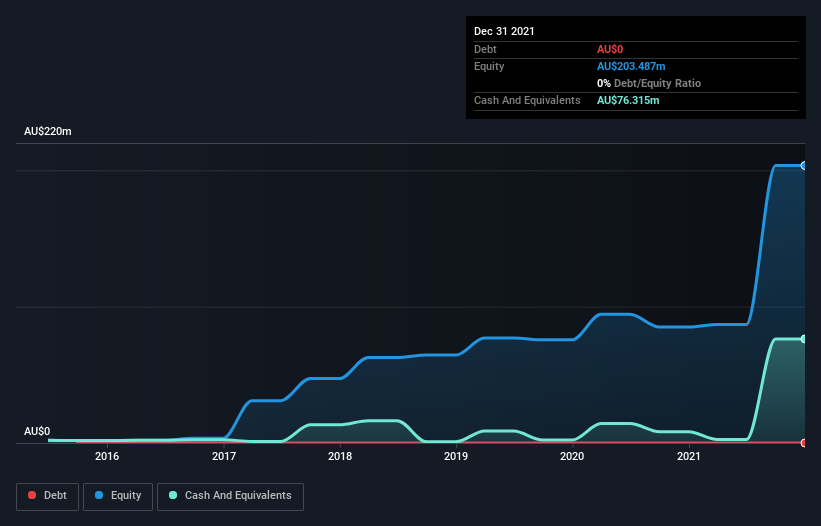Click the AU$203.487m equity value

[x=631, y=66]
